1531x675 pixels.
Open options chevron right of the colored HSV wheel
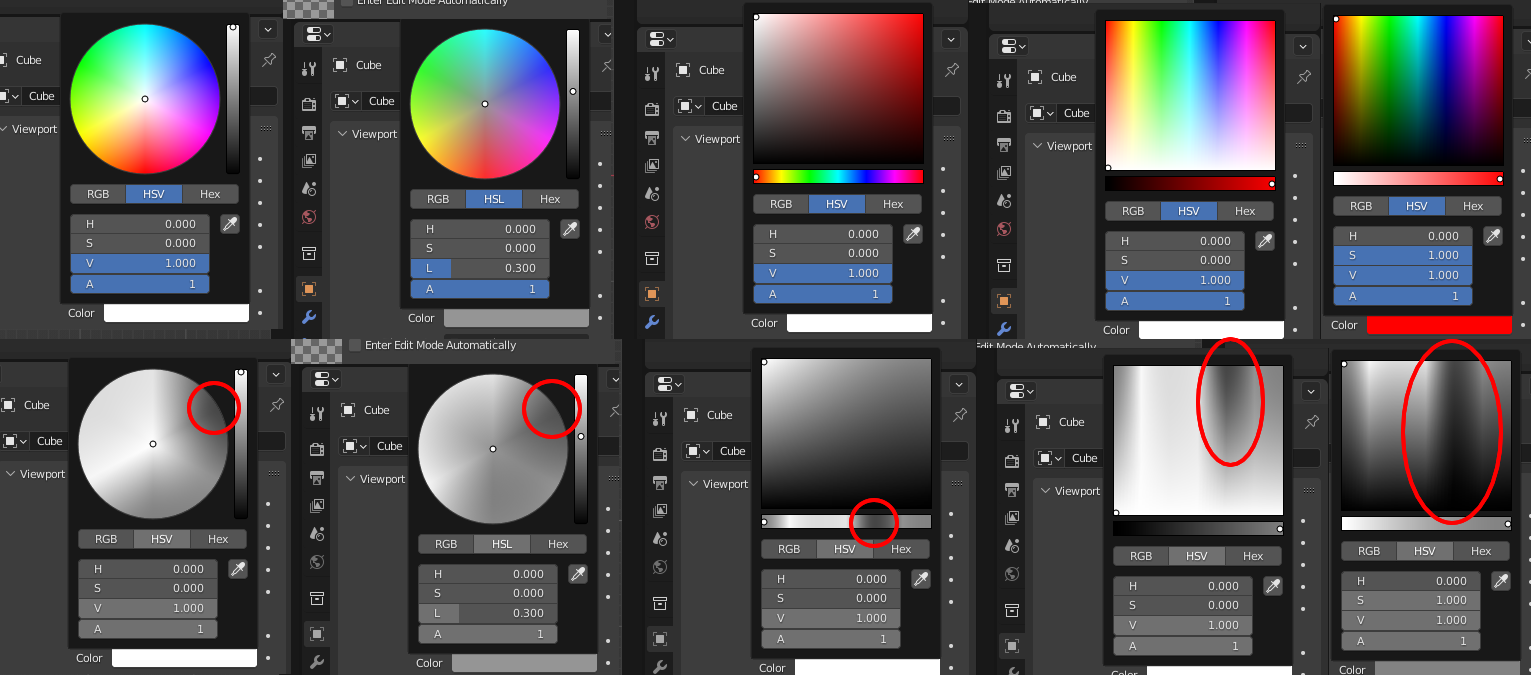point(268,30)
